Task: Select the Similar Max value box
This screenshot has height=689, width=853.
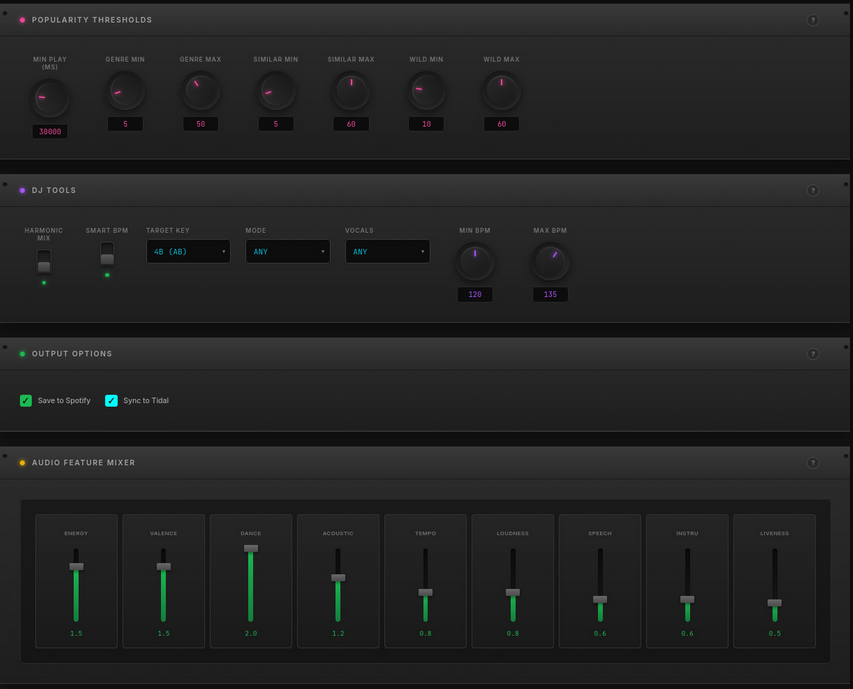Action: point(351,124)
